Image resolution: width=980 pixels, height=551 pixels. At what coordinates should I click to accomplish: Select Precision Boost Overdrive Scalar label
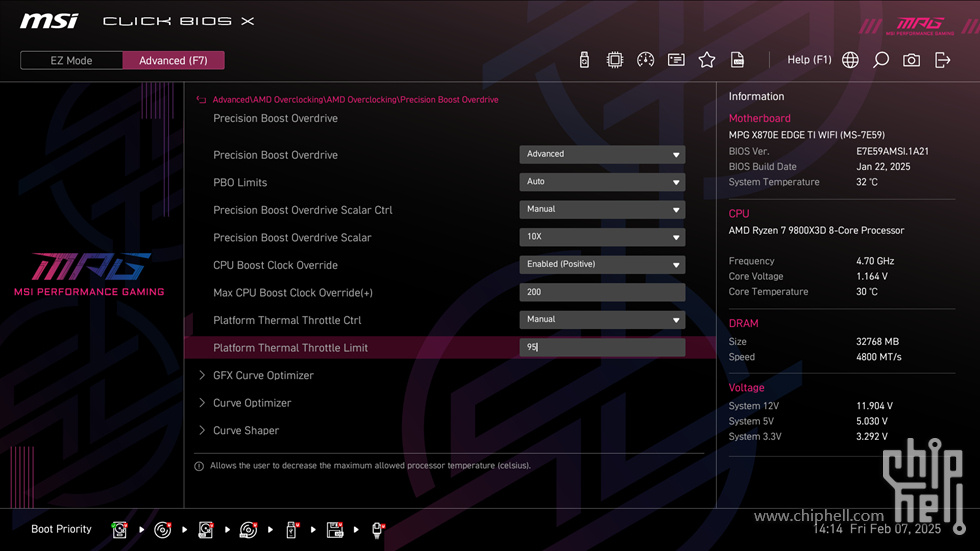point(292,237)
